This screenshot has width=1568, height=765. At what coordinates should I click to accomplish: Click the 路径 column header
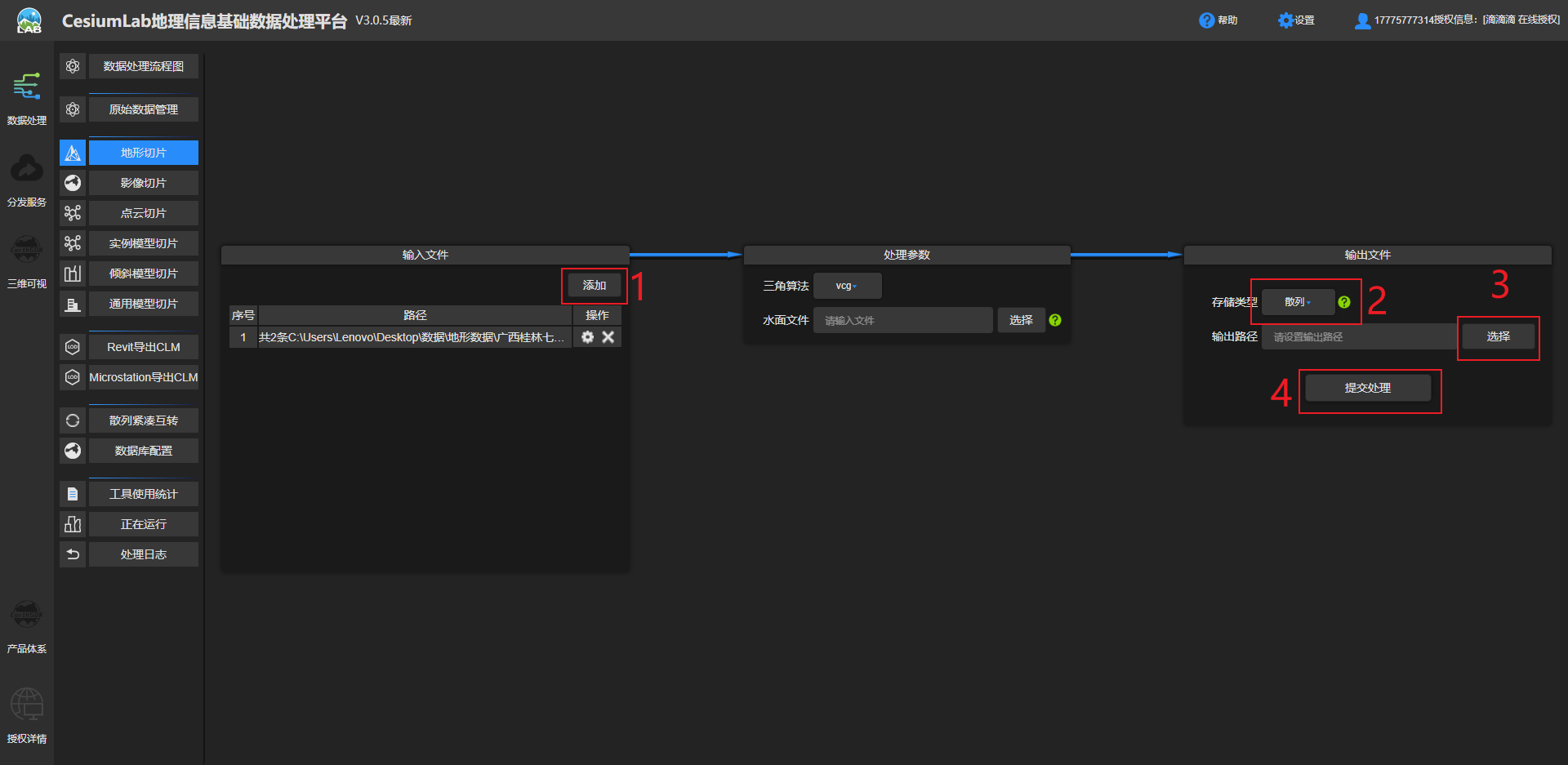point(415,315)
